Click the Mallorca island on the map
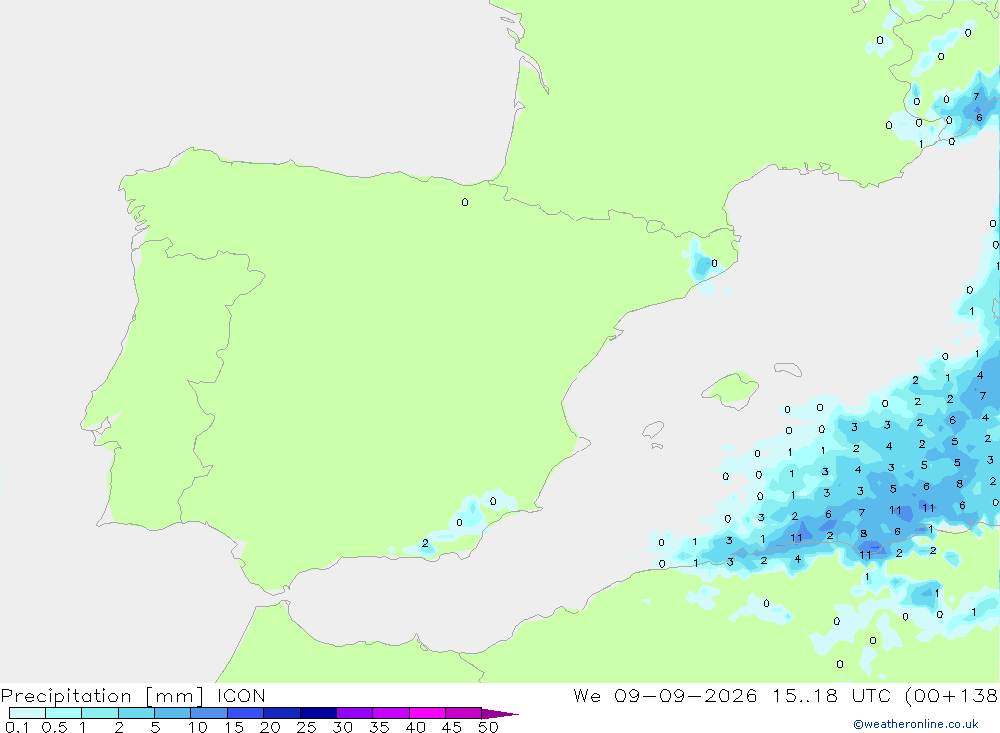Image resolution: width=1000 pixels, height=733 pixels. pyautogui.click(x=731, y=389)
